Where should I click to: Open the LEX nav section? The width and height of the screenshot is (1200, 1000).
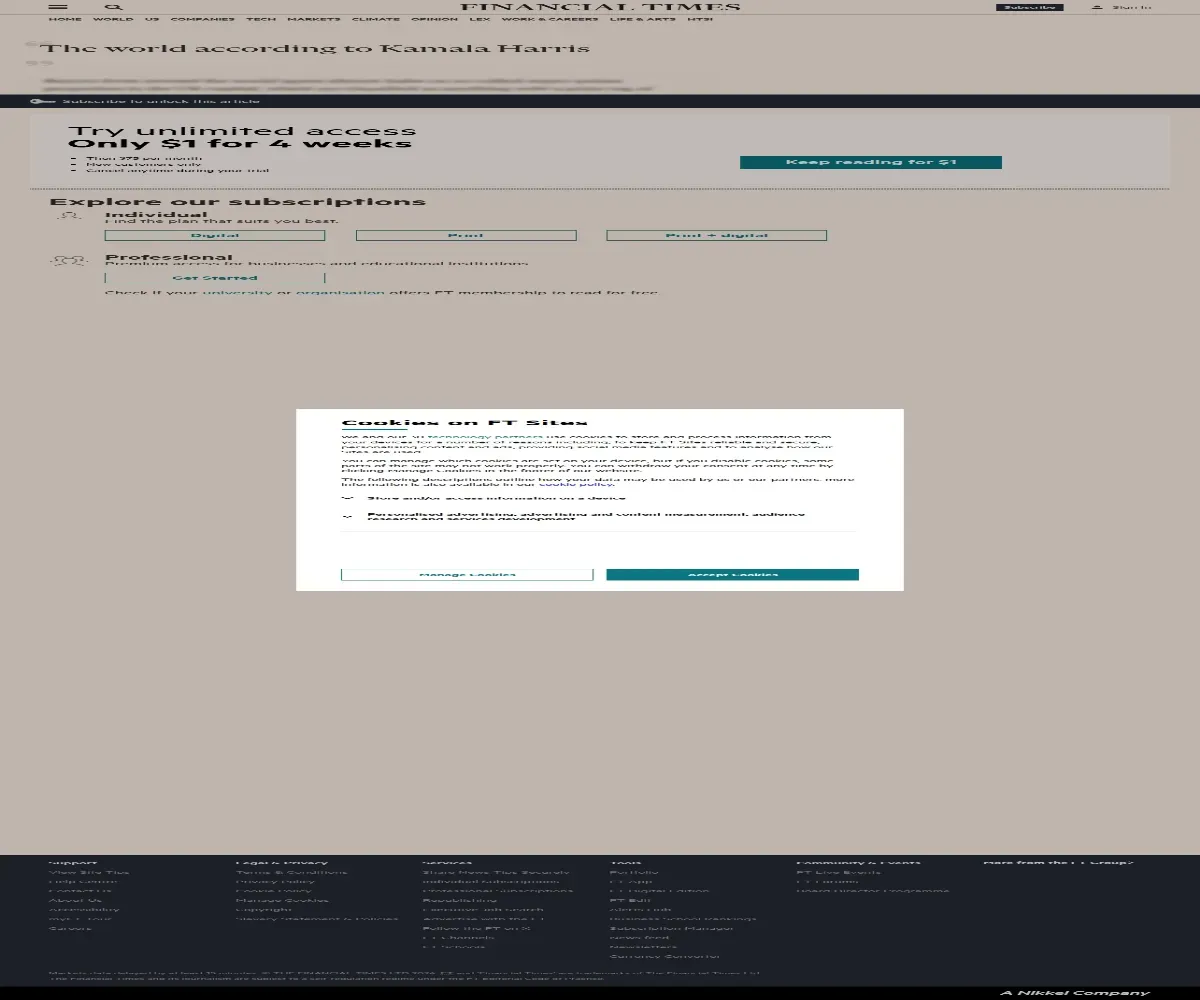[480, 19]
